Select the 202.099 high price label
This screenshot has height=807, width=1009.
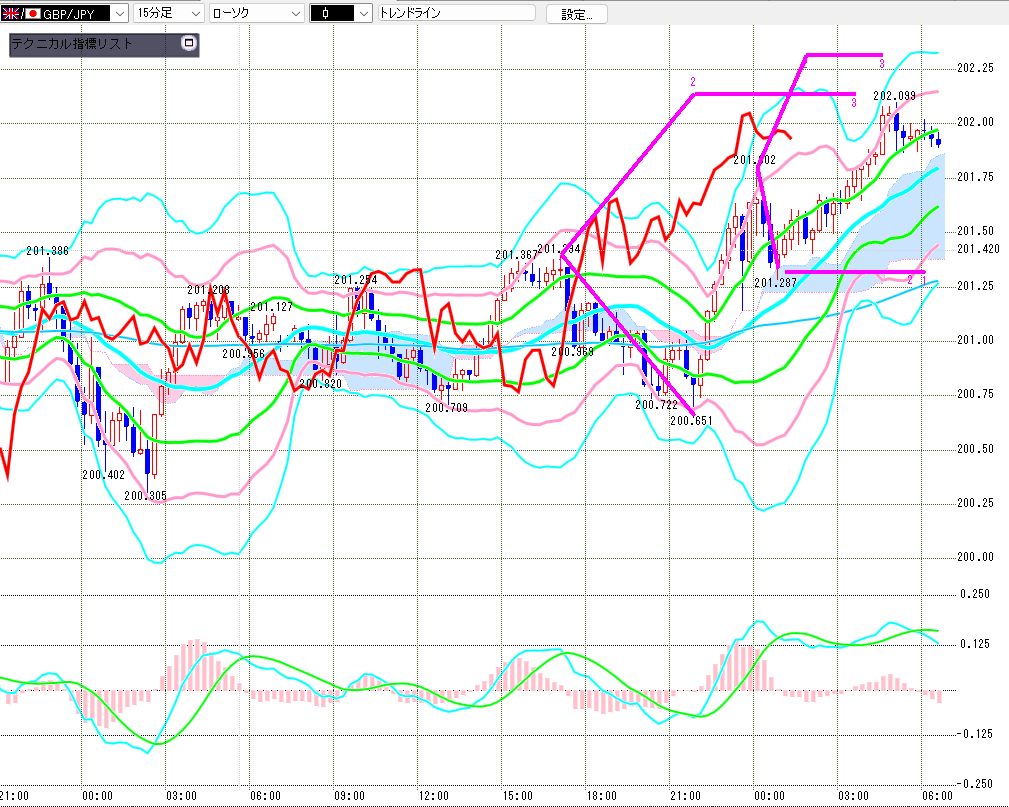(894, 96)
